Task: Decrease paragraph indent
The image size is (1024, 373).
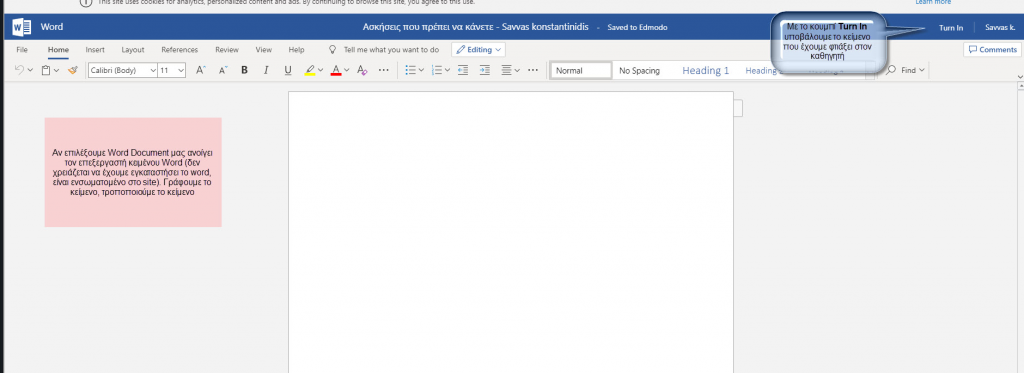Action: [463, 70]
